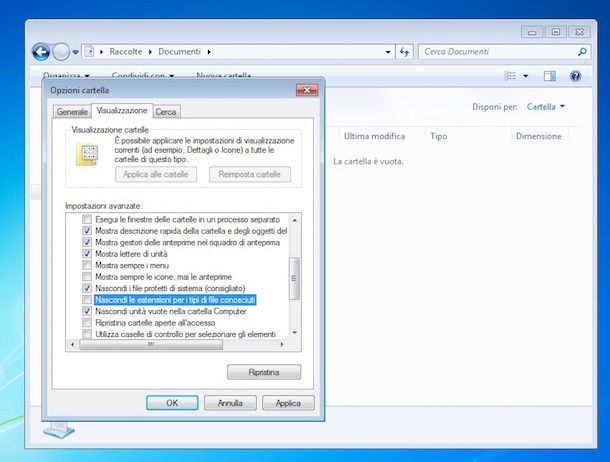
Task: Click the vertical scrollbar thumb in settings
Action: (294, 278)
